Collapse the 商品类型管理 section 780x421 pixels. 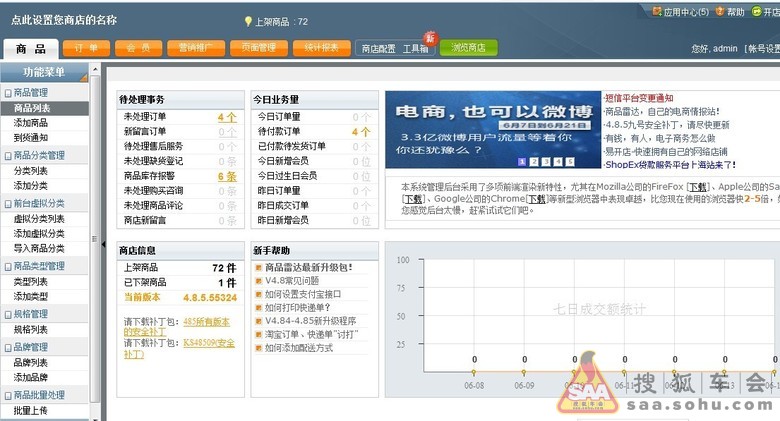click(8, 266)
